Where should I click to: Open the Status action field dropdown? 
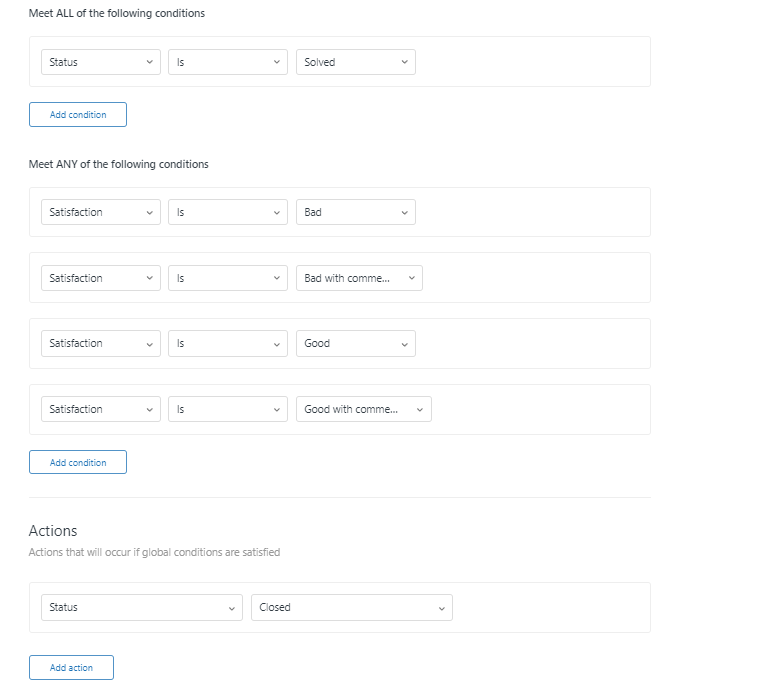coord(141,607)
